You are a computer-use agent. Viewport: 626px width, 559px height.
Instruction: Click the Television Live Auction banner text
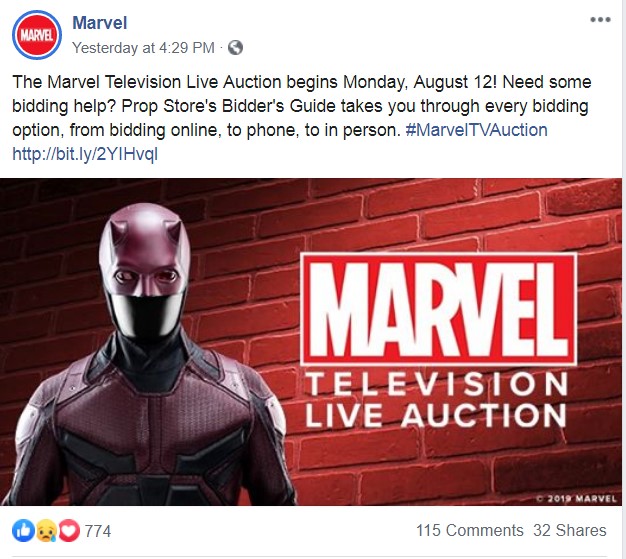point(436,400)
